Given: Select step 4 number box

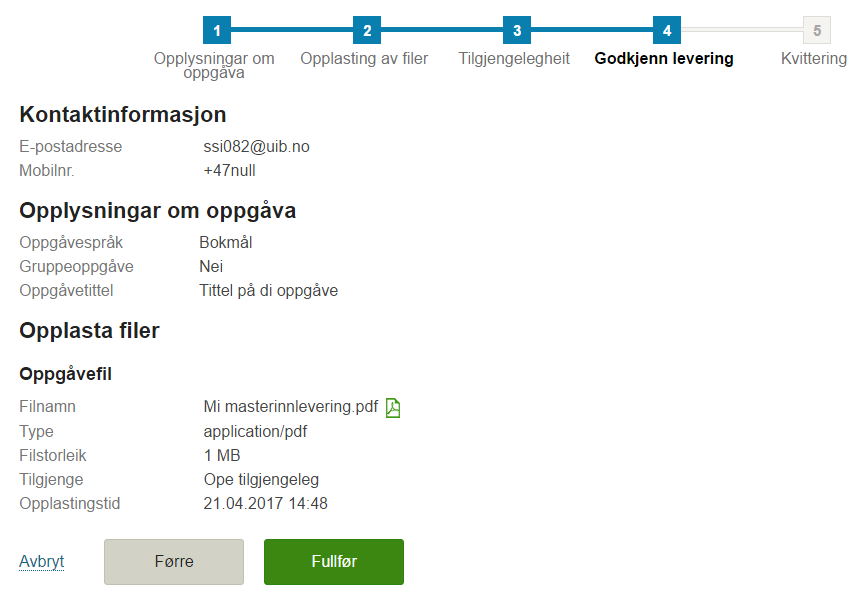Looking at the screenshot, I should tap(667, 30).
